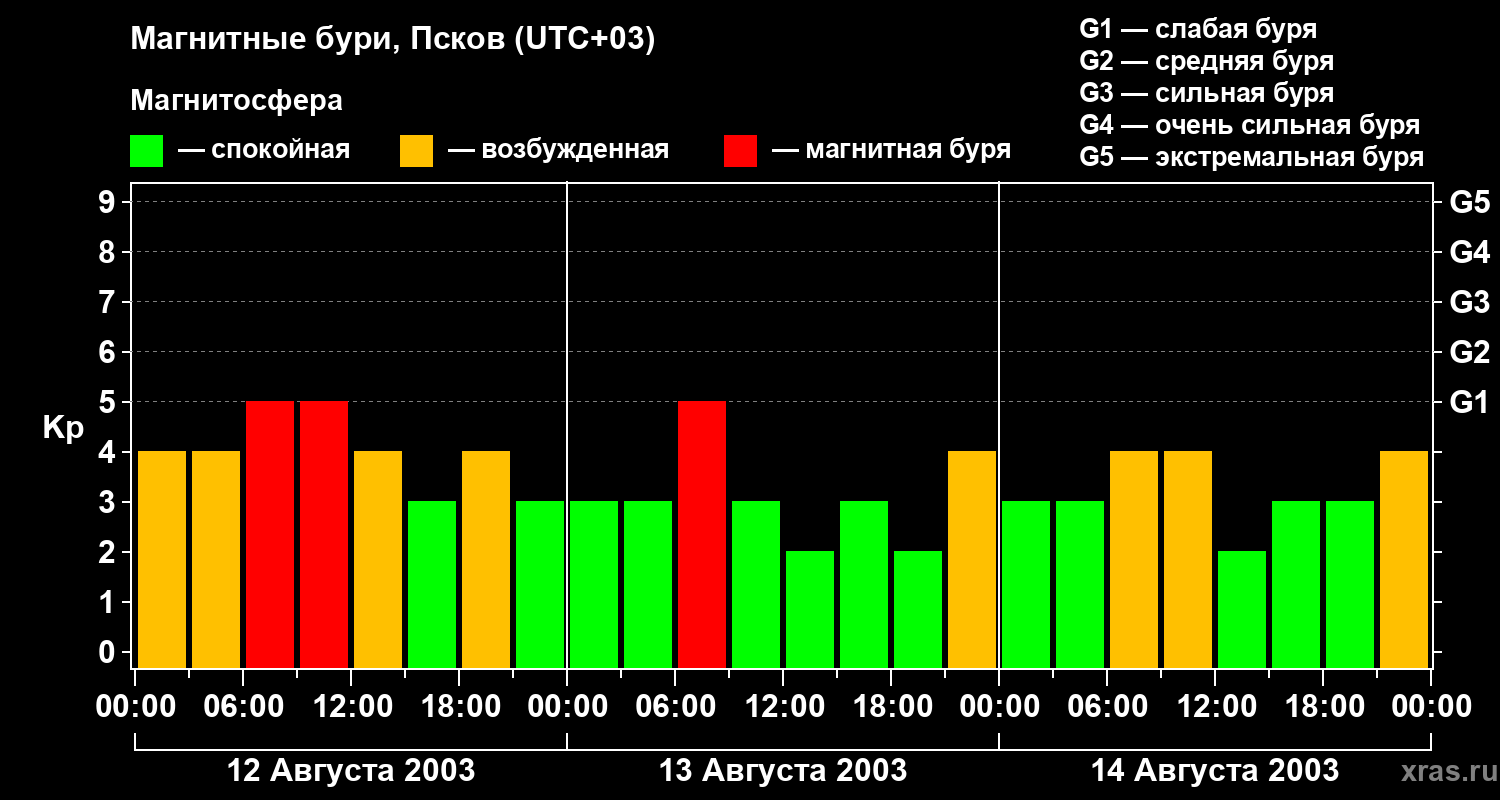Click the 'Магнитосфера' legend heading

pos(236,101)
